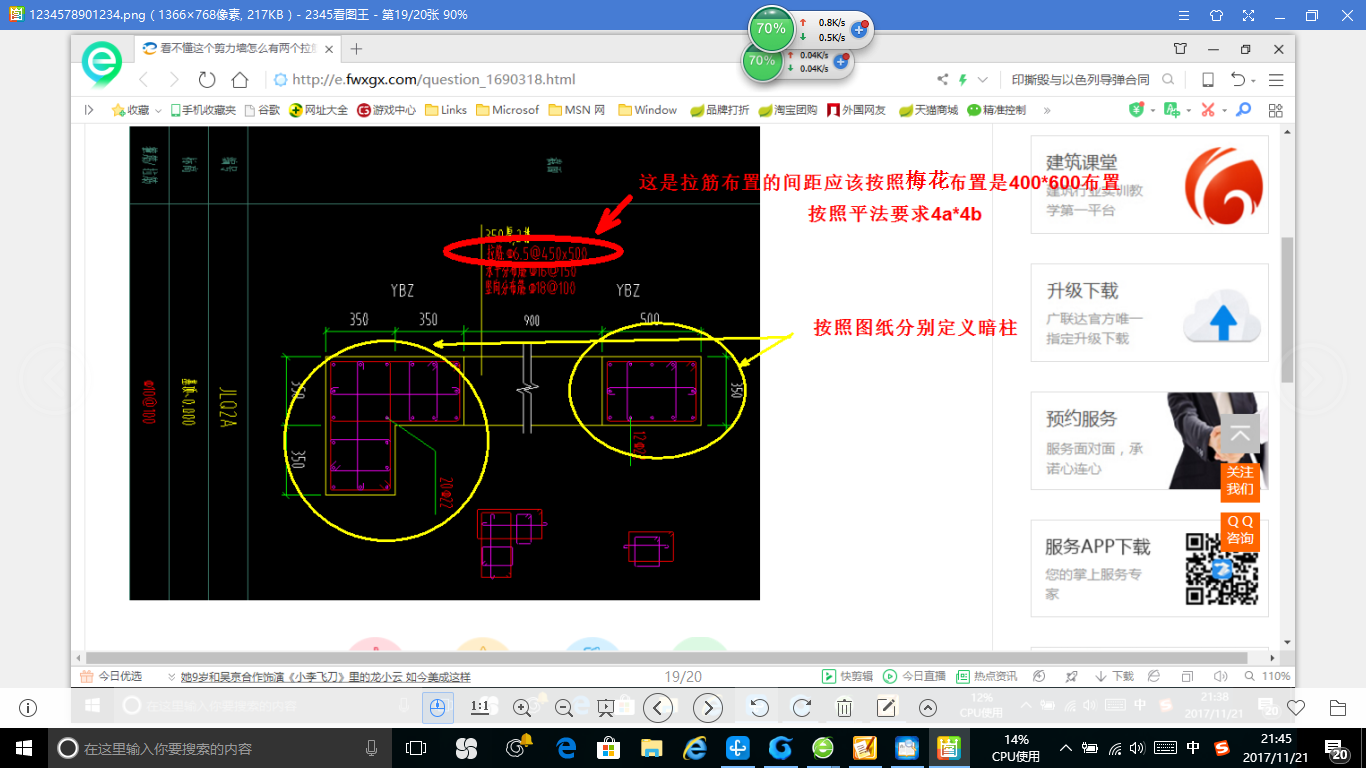
Task: Click 快剪辑 in browser status bar
Action: coord(848,676)
